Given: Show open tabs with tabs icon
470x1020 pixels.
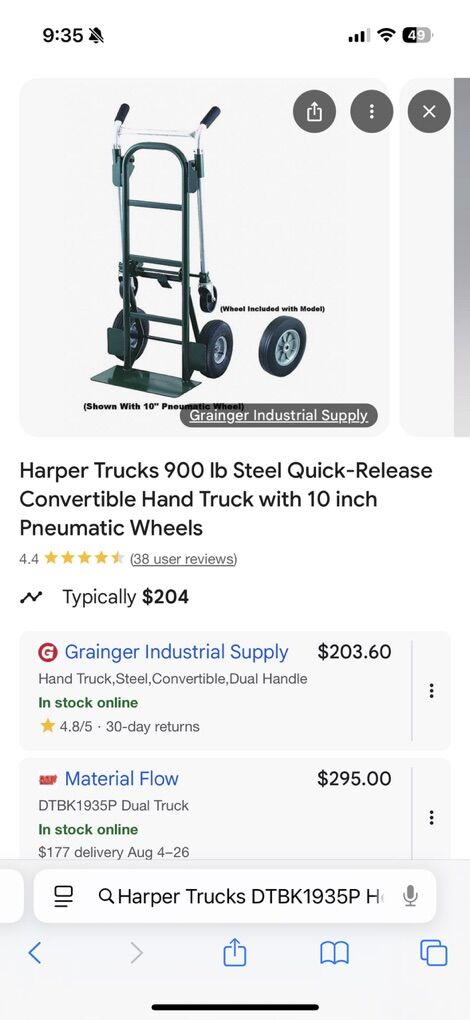Looking at the screenshot, I should point(434,953).
